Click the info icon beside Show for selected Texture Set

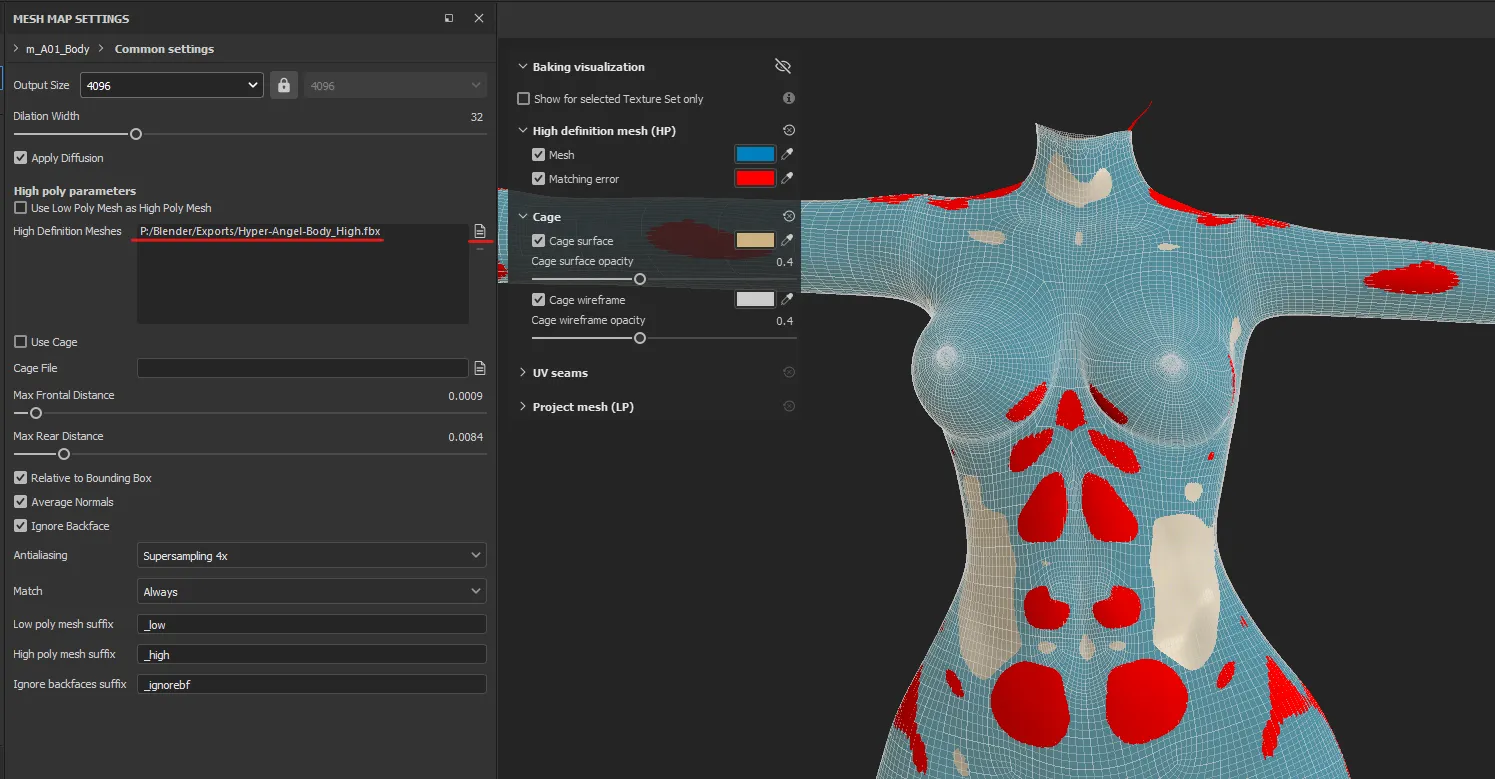point(789,98)
